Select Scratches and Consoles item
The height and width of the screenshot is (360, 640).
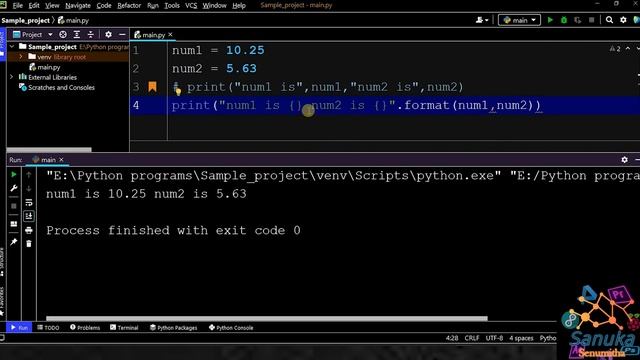(57, 87)
